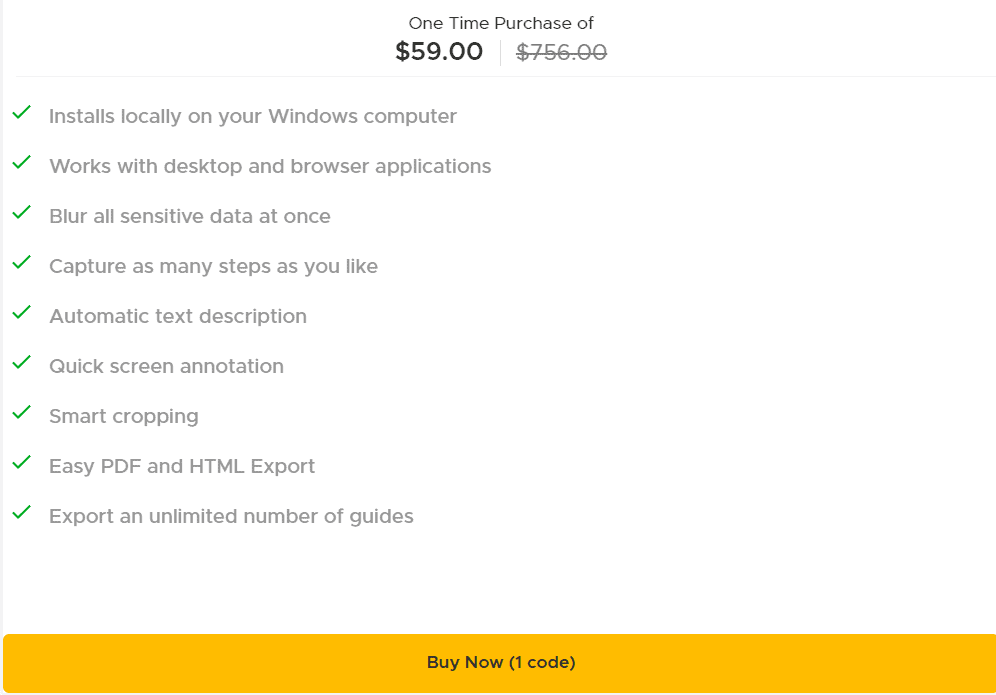The width and height of the screenshot is (996, 695).
Task: Click the Quick screen annotation feature text
Action: tap(166, 366)
